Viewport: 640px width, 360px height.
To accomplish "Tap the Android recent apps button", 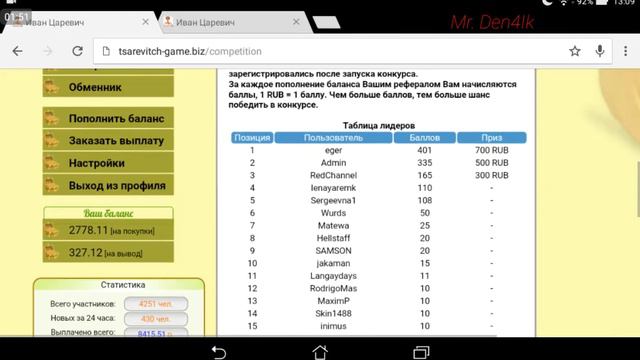I will click(x=421, y=352).
